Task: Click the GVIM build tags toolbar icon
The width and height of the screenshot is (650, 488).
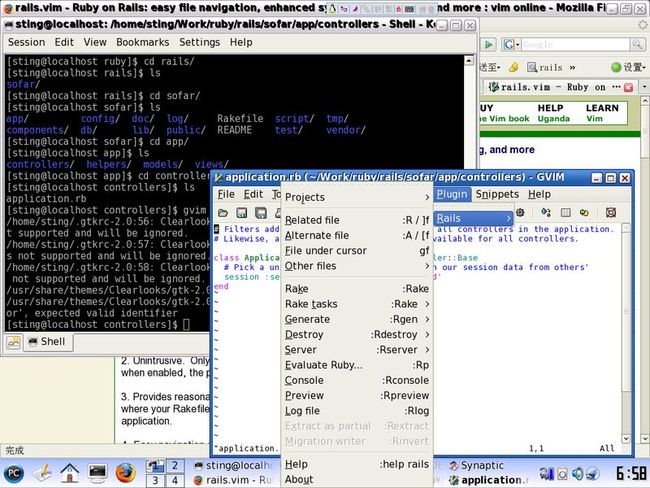Action: pyautogui.click(x=546, y=213)
